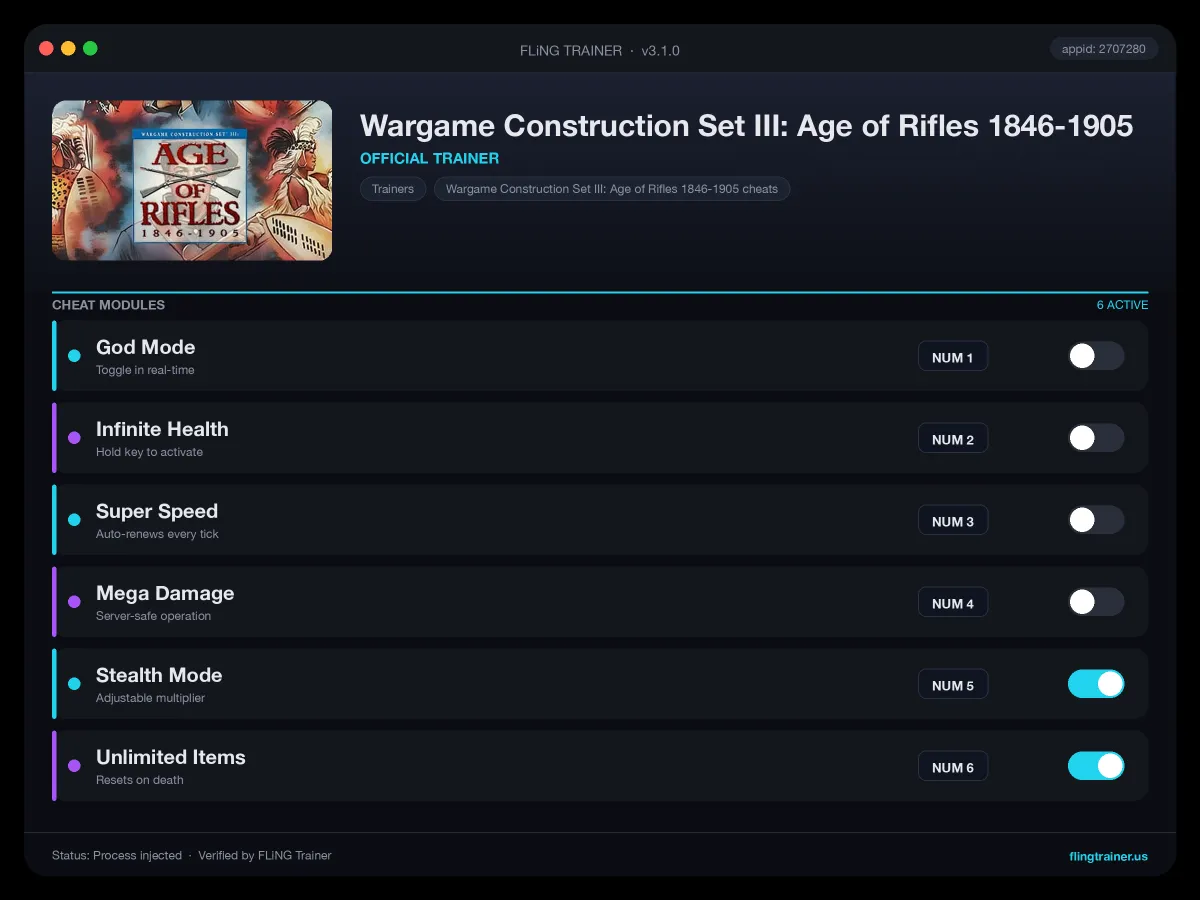Select the NUM 3 hotkey badge
The width and height of the screenshot is (1200, 900).
click(x=953, y=521)
